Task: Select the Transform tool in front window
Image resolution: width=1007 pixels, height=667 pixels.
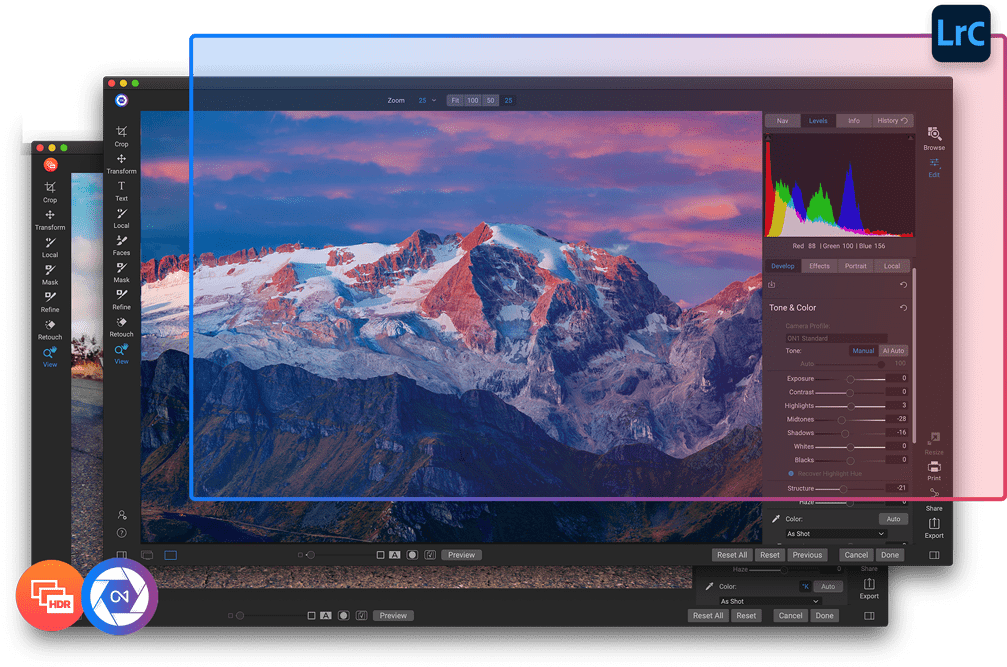Action: [121, 164]
